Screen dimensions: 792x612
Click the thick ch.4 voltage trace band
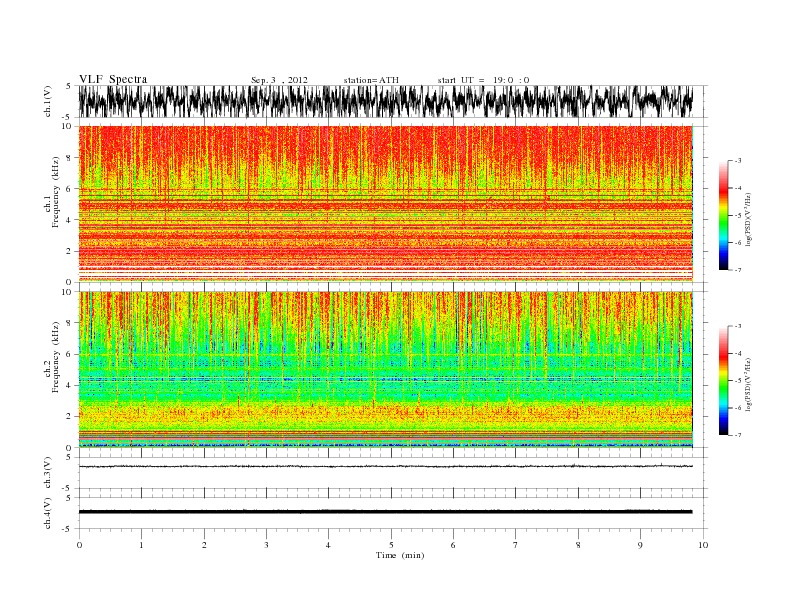click(x=386, y=512)
